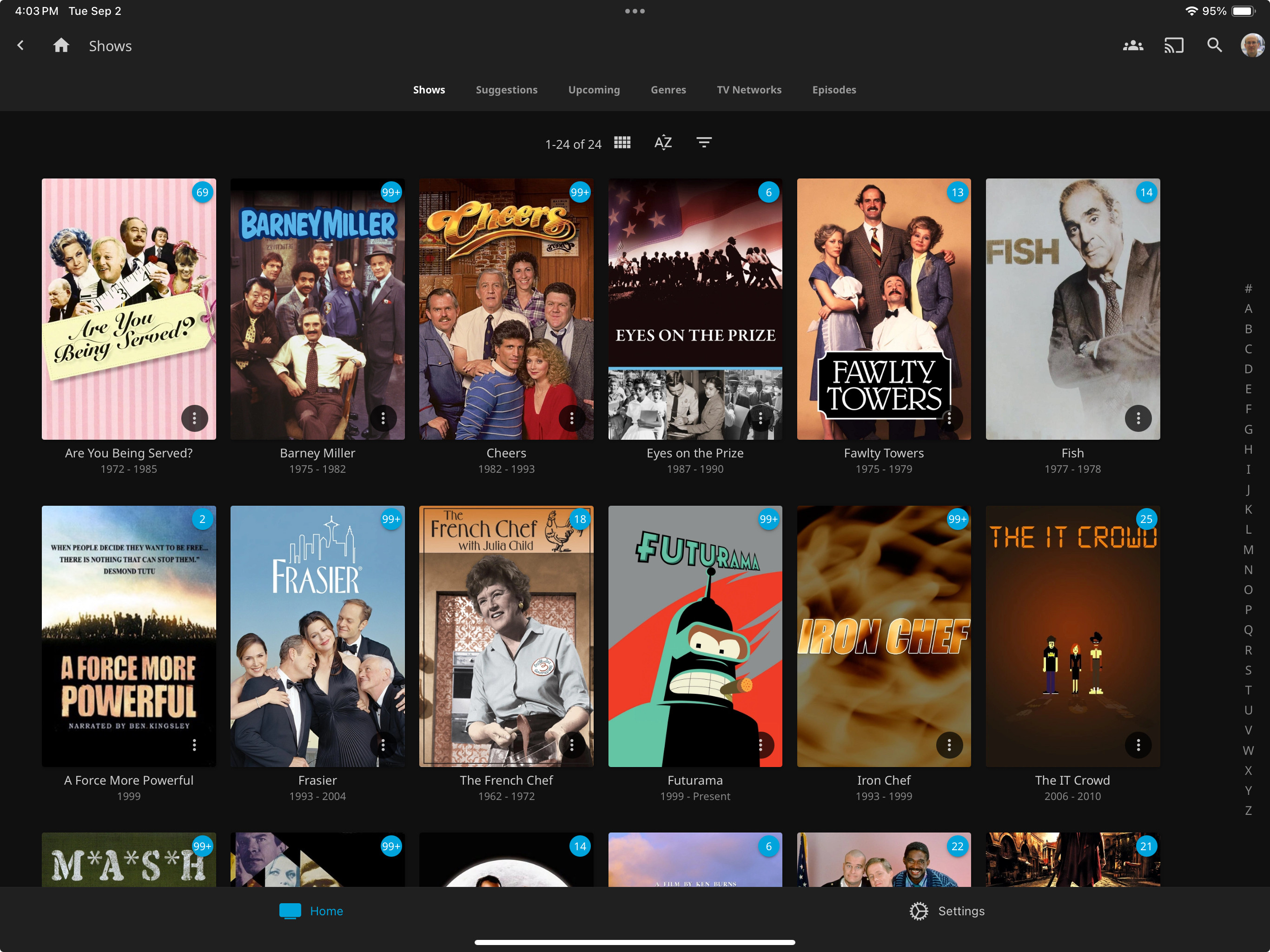The height and width of the screenshot is (952, 1270).
Task: Go back using the back arrow
Action: (x=20, y=46)
